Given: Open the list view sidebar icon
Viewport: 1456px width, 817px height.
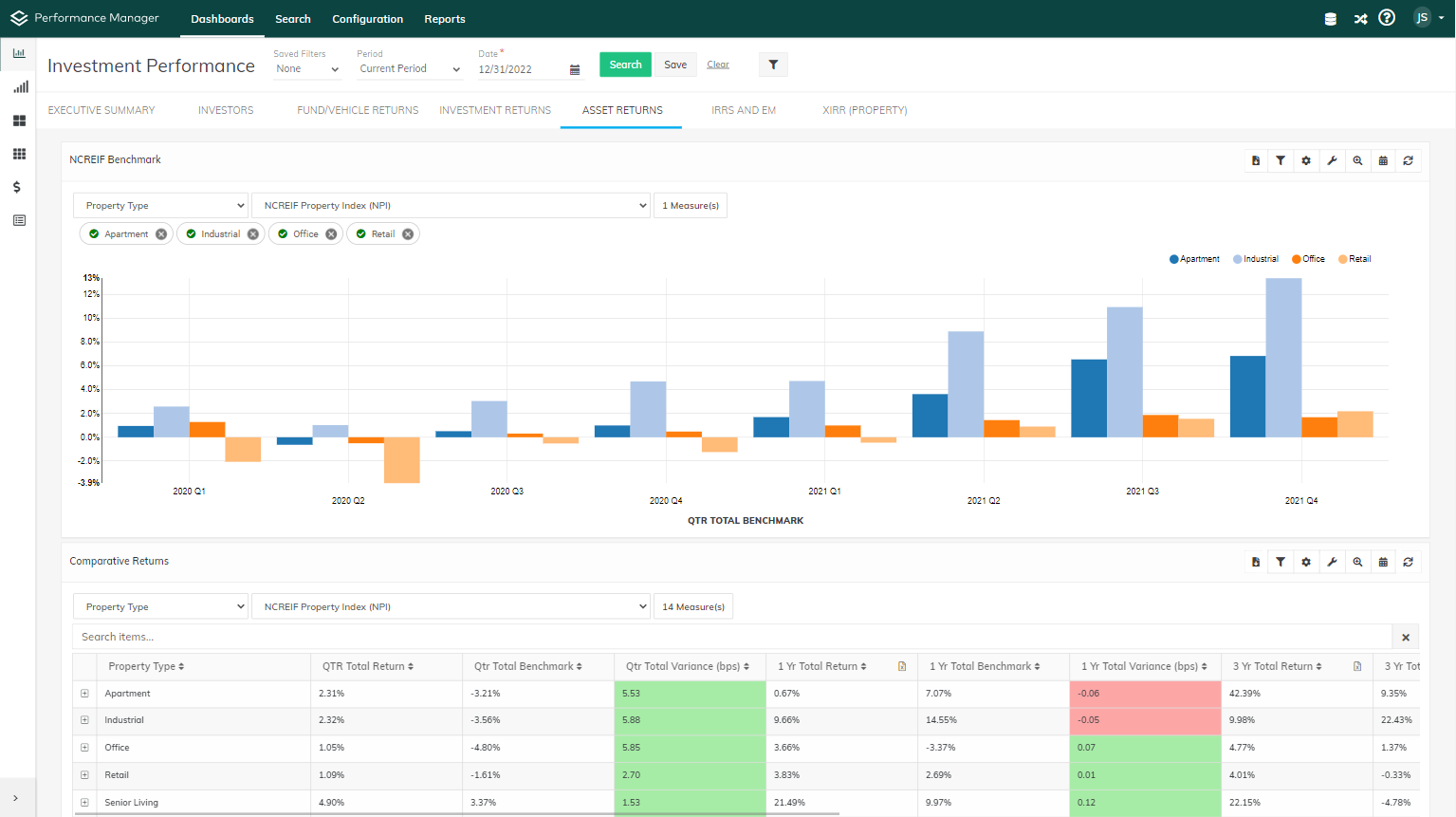Looking at the screenshot, I should pyautogui.click(x=19, y=220).
